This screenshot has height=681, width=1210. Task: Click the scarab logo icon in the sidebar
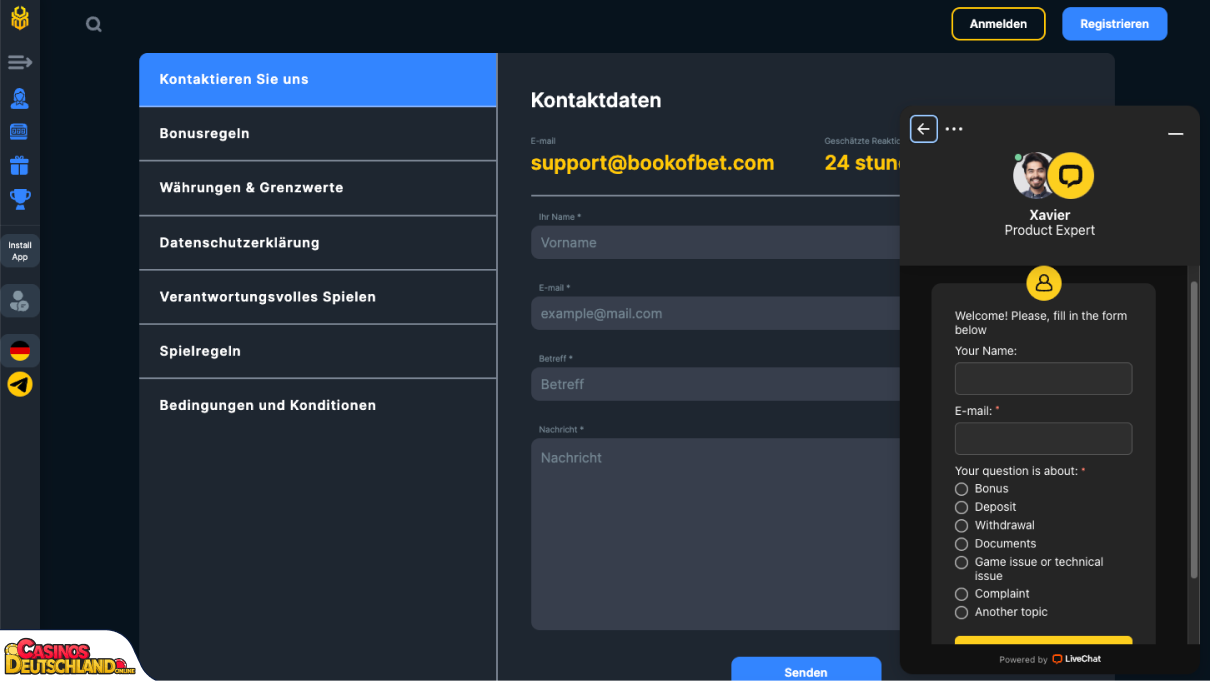pyautogui.click(x=20, y=18)
